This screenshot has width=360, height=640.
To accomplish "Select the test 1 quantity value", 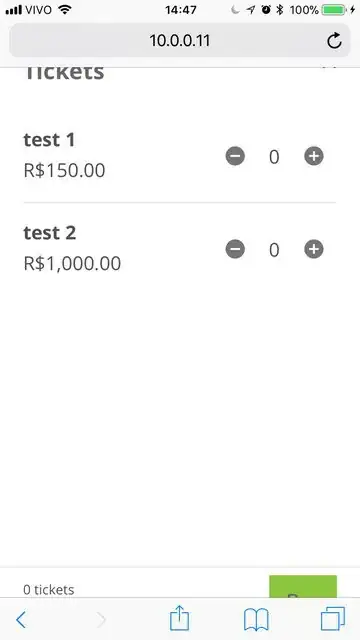I will point(274,157).
